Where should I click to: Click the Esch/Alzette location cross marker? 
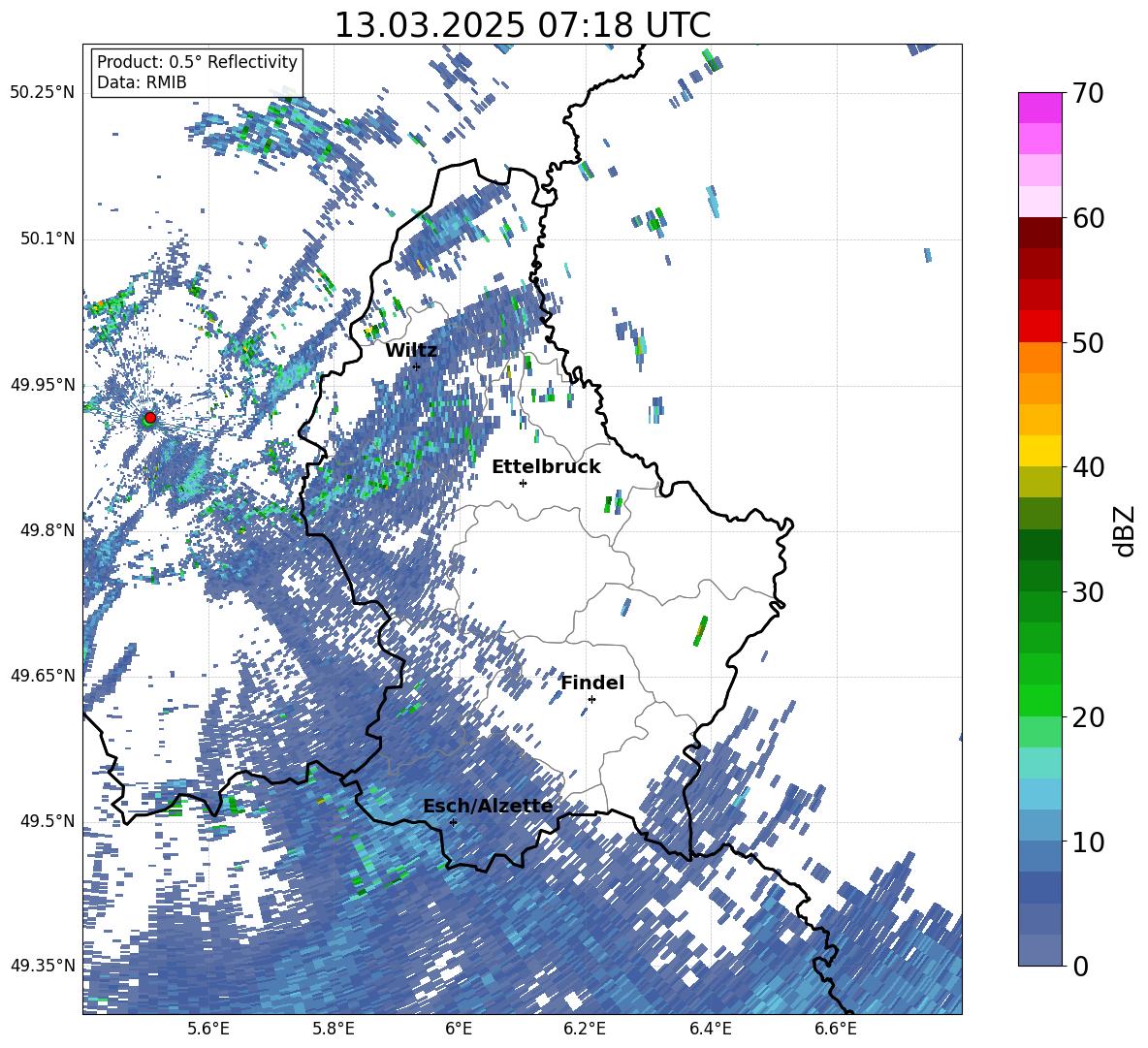[x=453, y=822]
